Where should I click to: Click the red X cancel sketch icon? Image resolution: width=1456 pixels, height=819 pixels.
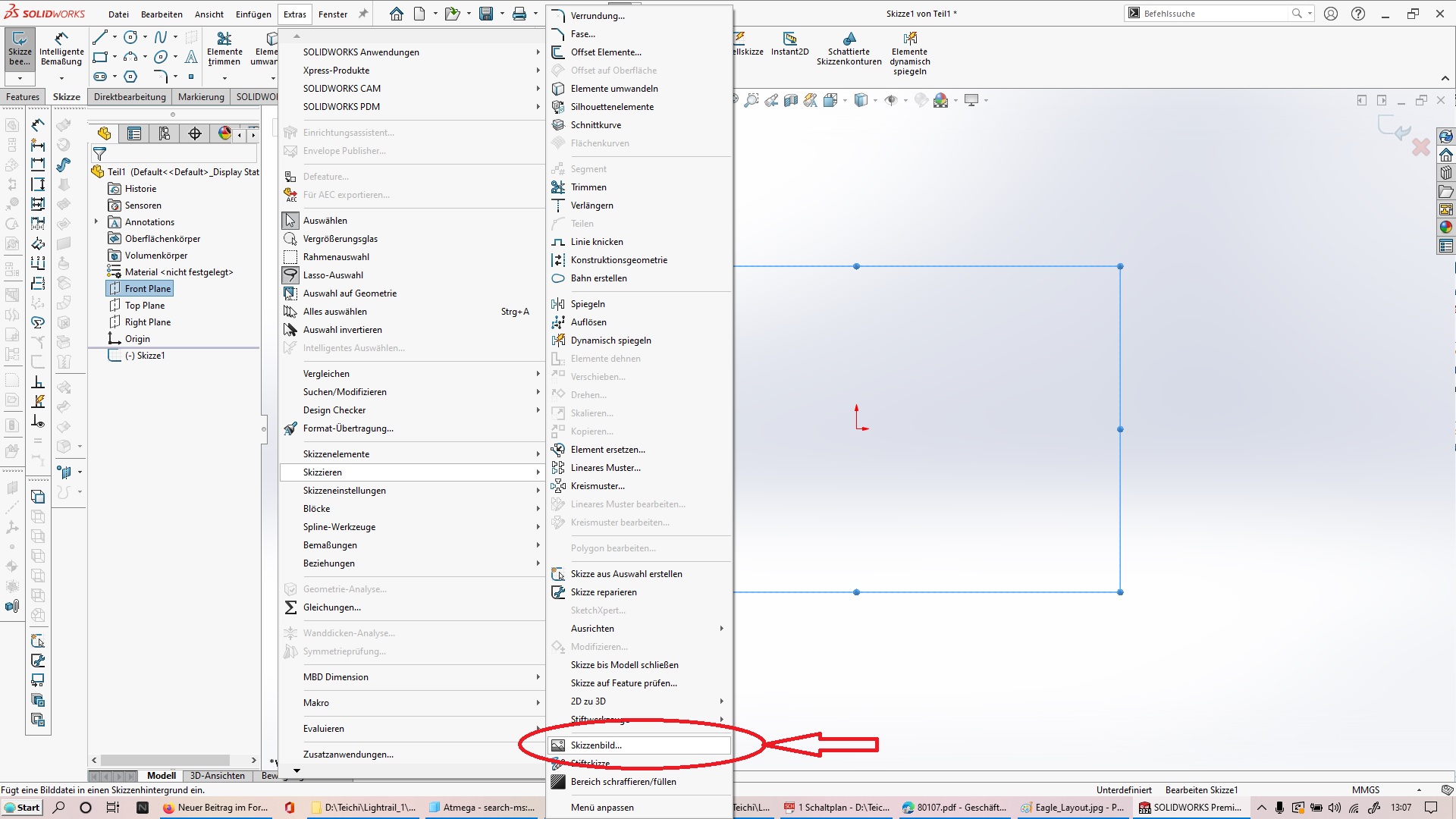(1421, 146)
